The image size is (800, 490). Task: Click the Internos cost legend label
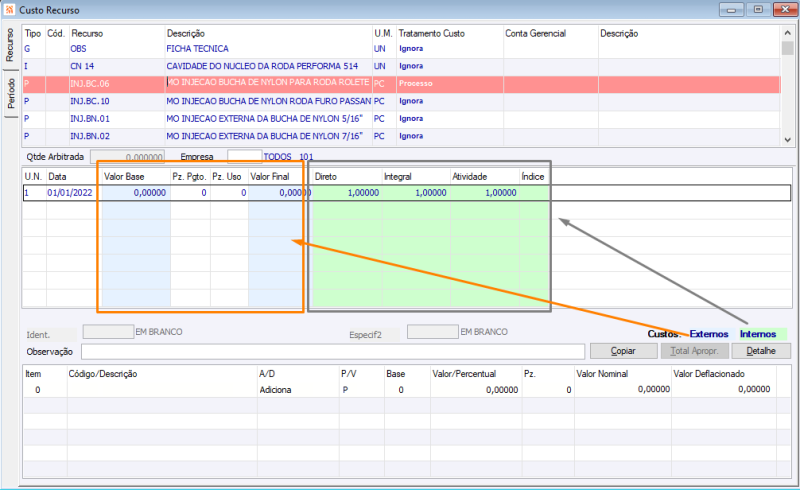[x=758, y=334]
